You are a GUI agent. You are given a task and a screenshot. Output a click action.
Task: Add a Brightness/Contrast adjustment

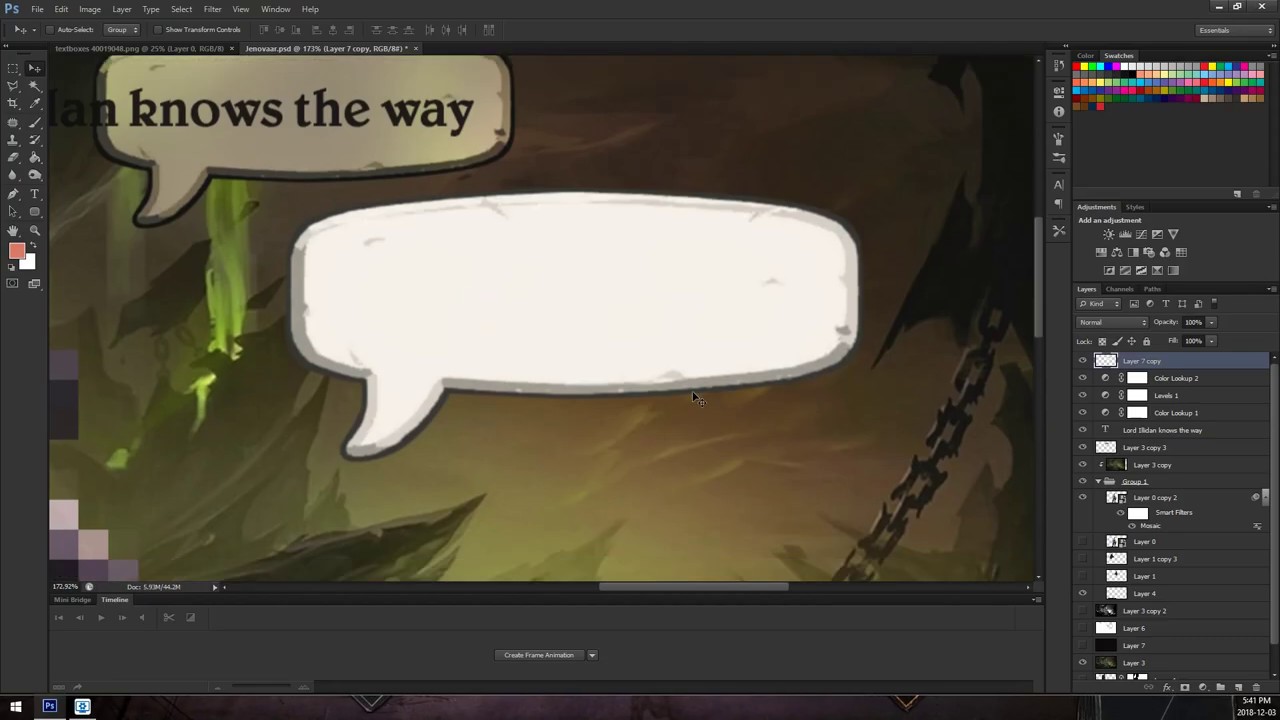pos(1109,234)
